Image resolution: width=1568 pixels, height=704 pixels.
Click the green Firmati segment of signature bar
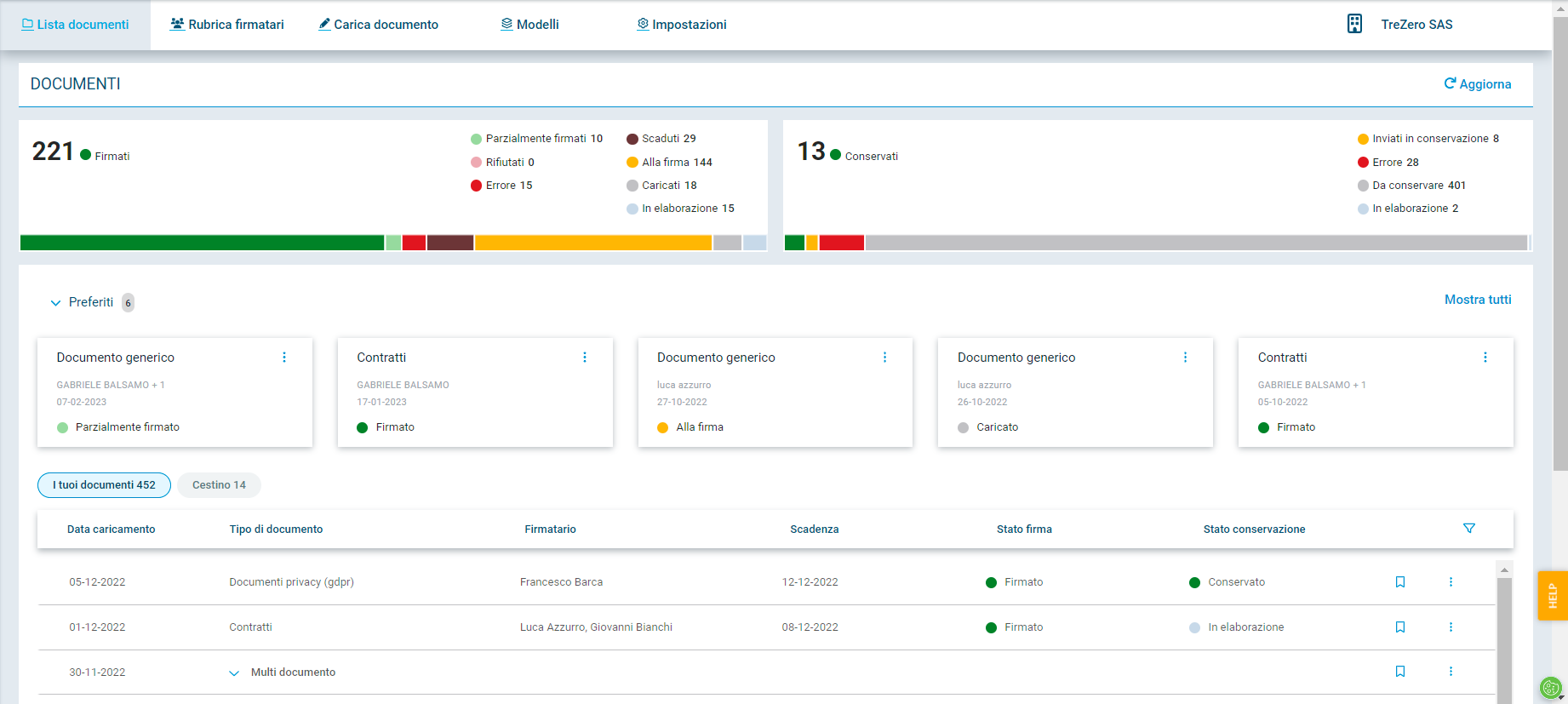[202, 243]
